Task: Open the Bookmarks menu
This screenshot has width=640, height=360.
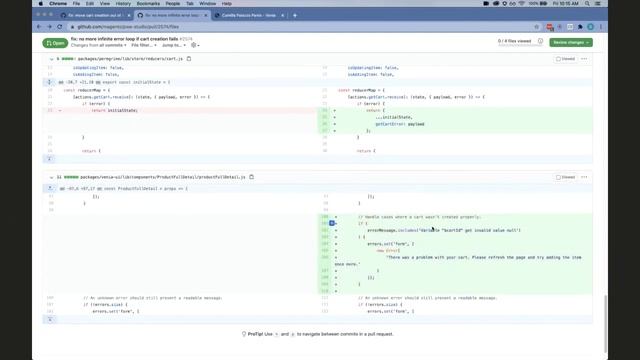Action: (148, 4)
